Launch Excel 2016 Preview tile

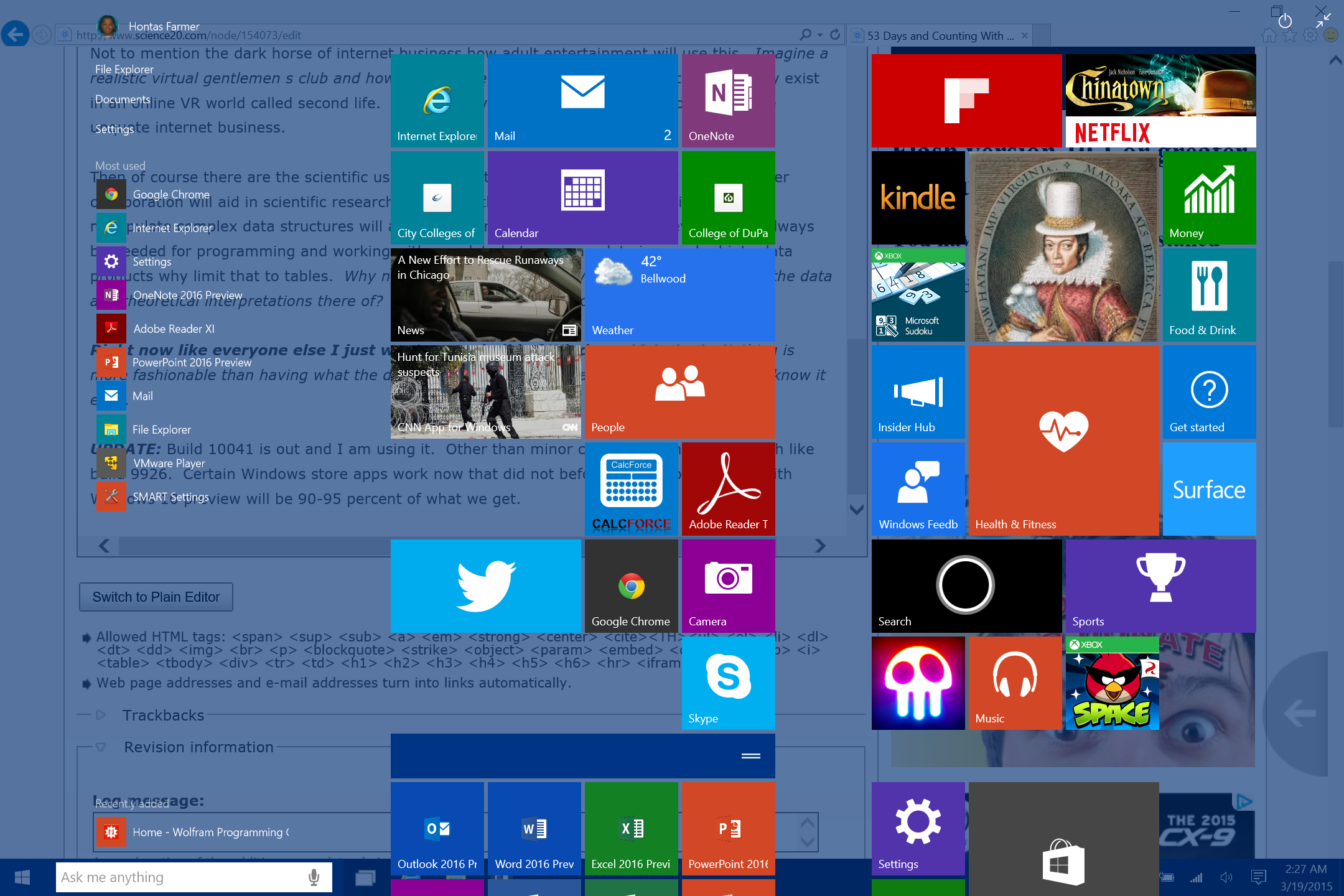(x=631, y=828)
